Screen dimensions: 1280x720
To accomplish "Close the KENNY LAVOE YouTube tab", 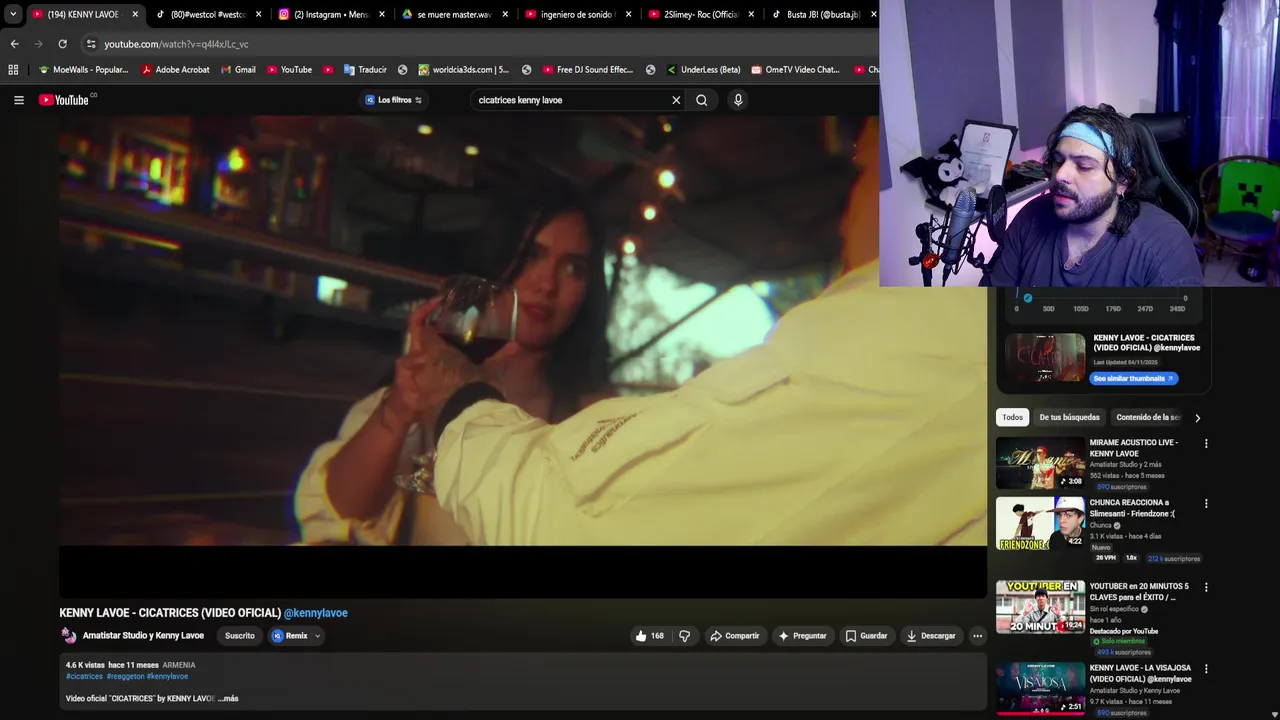I will click(135, 14).
